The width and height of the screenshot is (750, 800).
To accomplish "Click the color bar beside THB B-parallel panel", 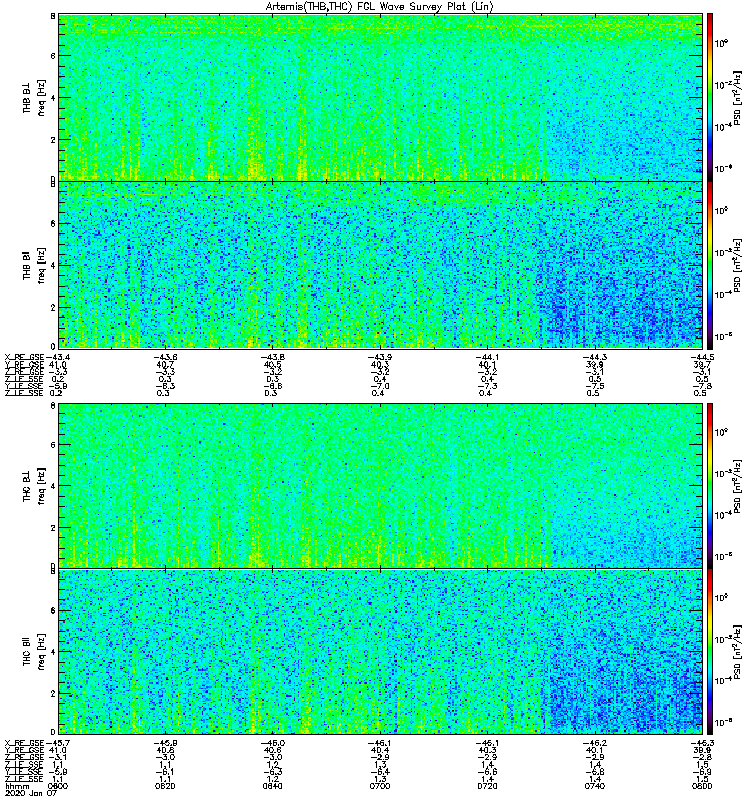I will pyautogui.click(x=710, y=265).
